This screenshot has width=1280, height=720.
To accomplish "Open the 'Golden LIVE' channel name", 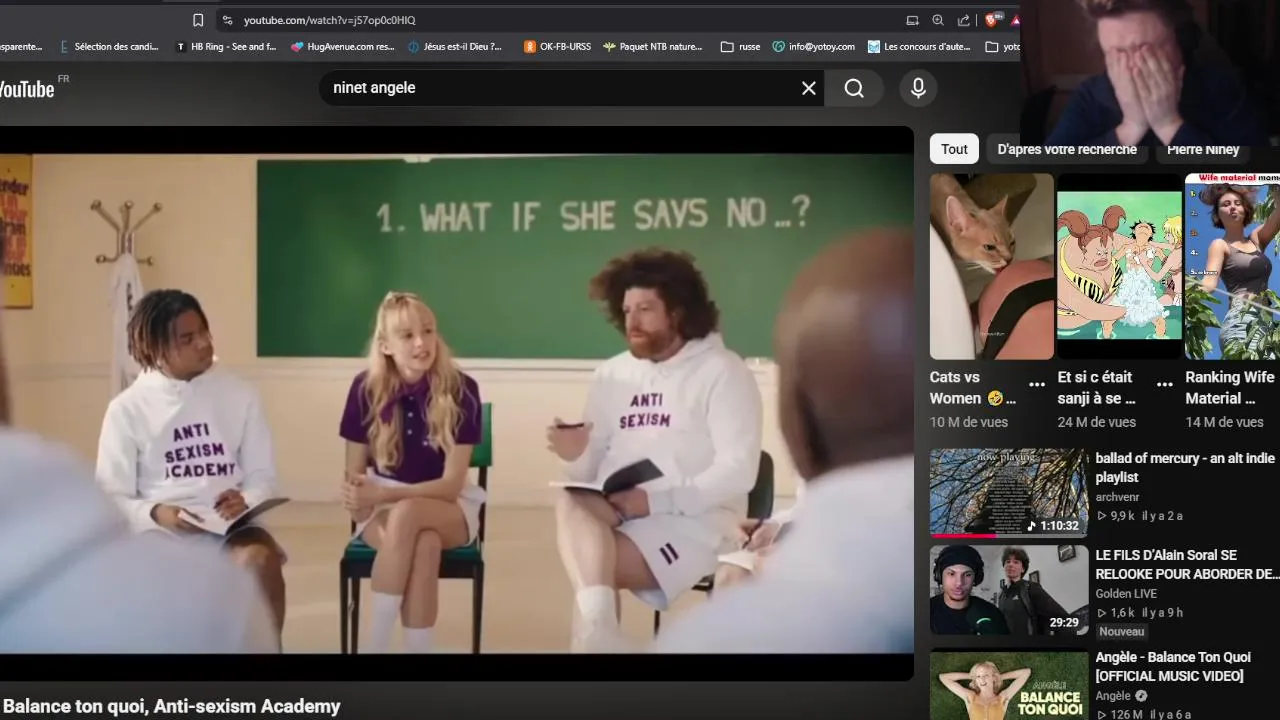I will [1126, 594].
